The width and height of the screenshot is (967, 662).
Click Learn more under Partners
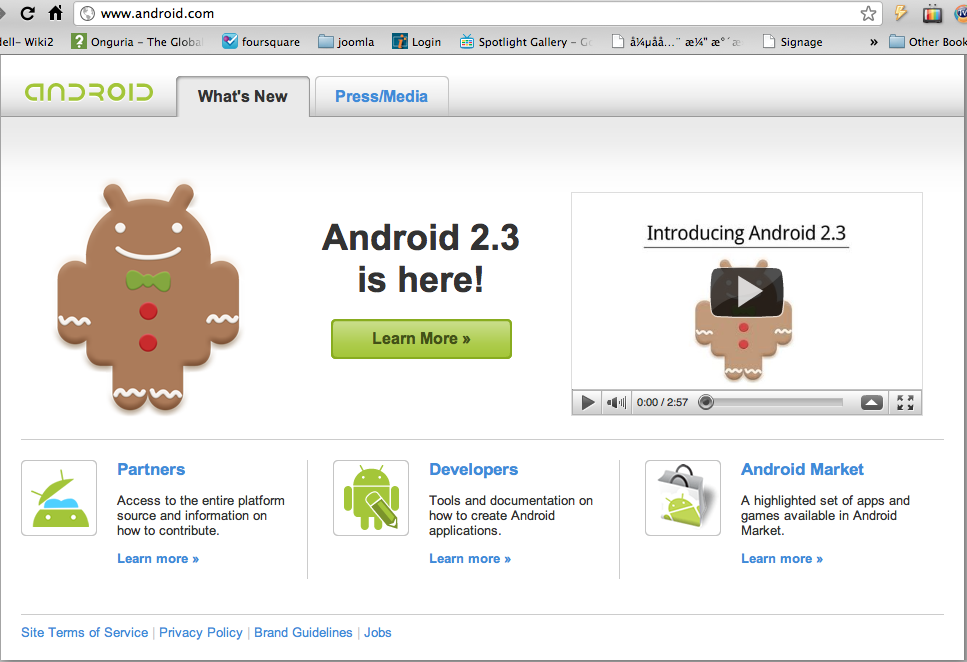point(158,558)
